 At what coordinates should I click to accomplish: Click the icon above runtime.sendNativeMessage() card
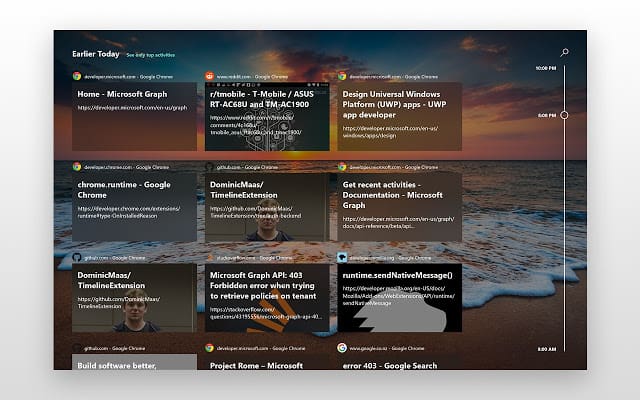(x=342, y=257)
